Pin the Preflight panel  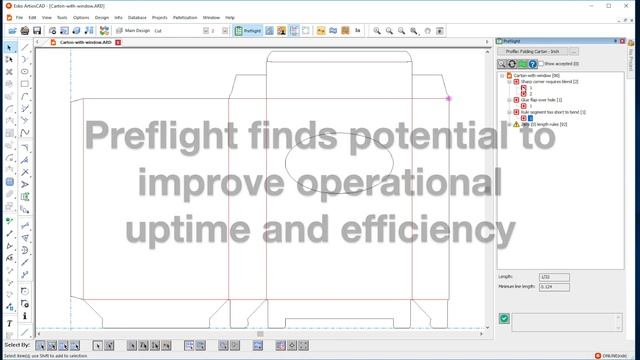[616, 41]
